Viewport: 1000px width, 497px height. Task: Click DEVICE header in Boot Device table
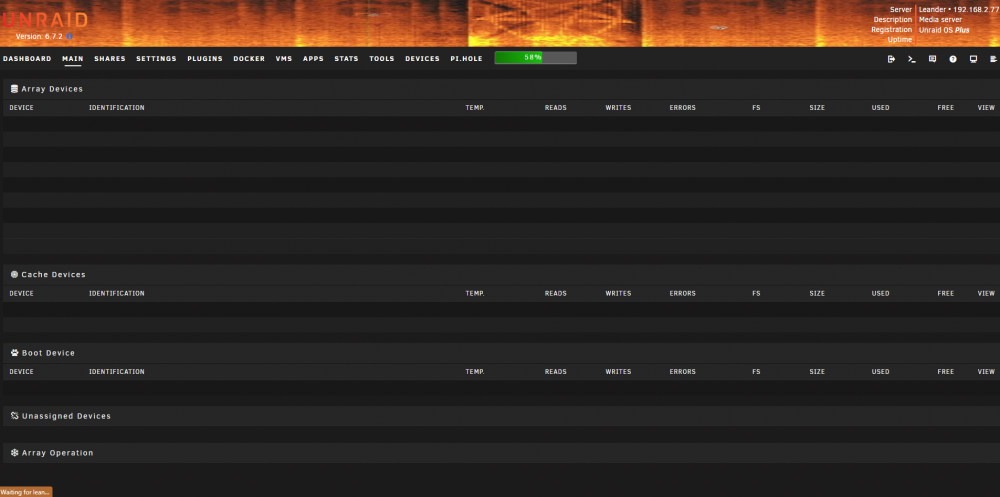click(22, 371)
